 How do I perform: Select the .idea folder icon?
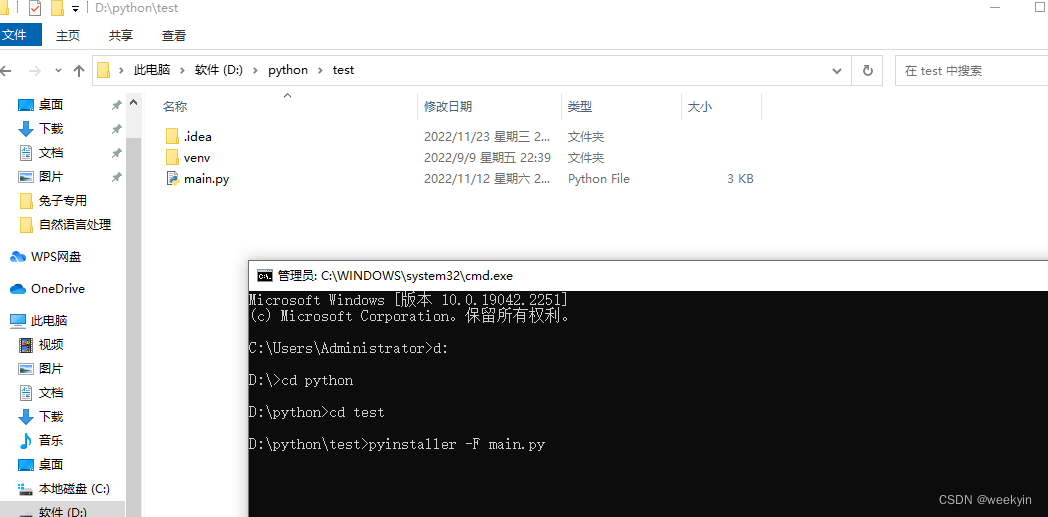pyautogui.click(x=172, y=136)
